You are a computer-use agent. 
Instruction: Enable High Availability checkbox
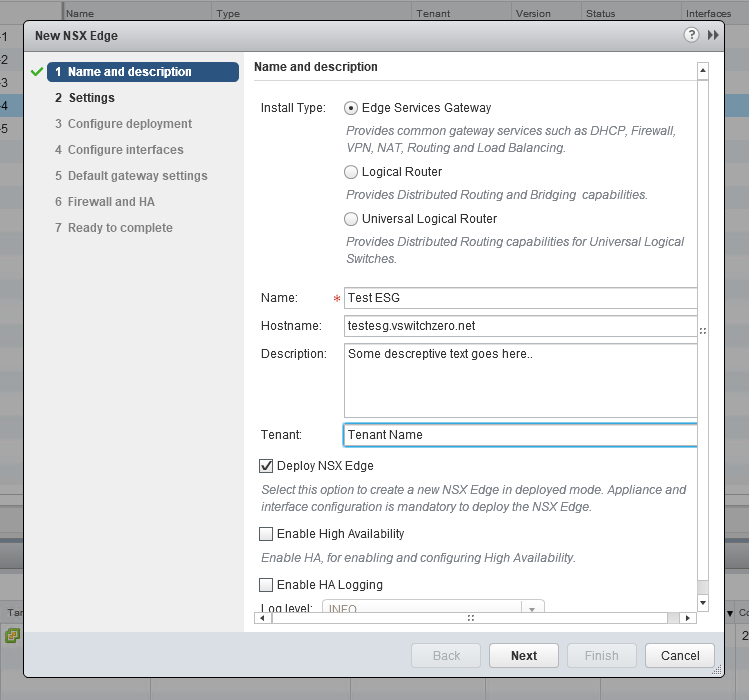pos(266,534)
